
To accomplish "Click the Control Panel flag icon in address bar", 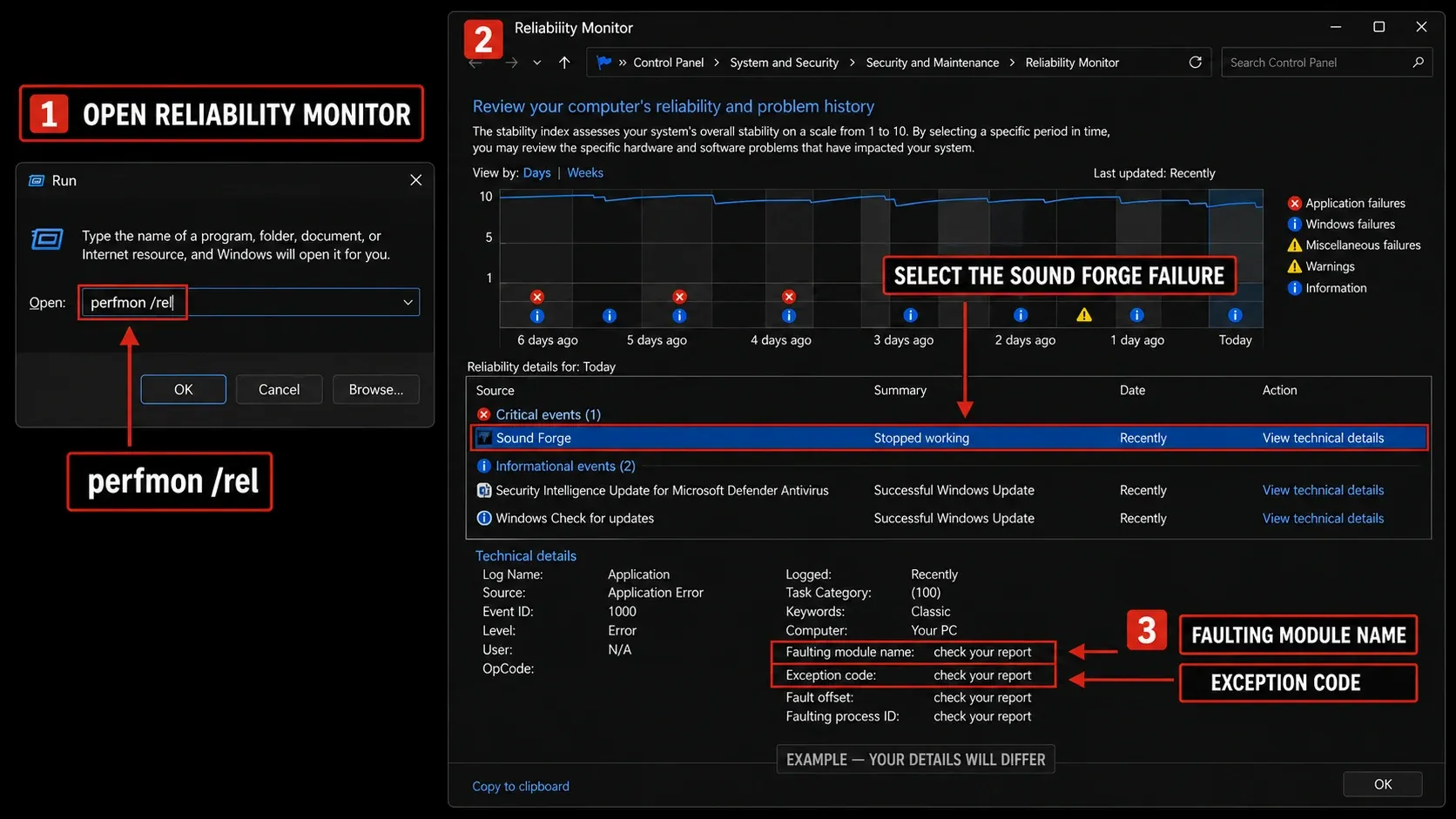I will coord(604,63).
